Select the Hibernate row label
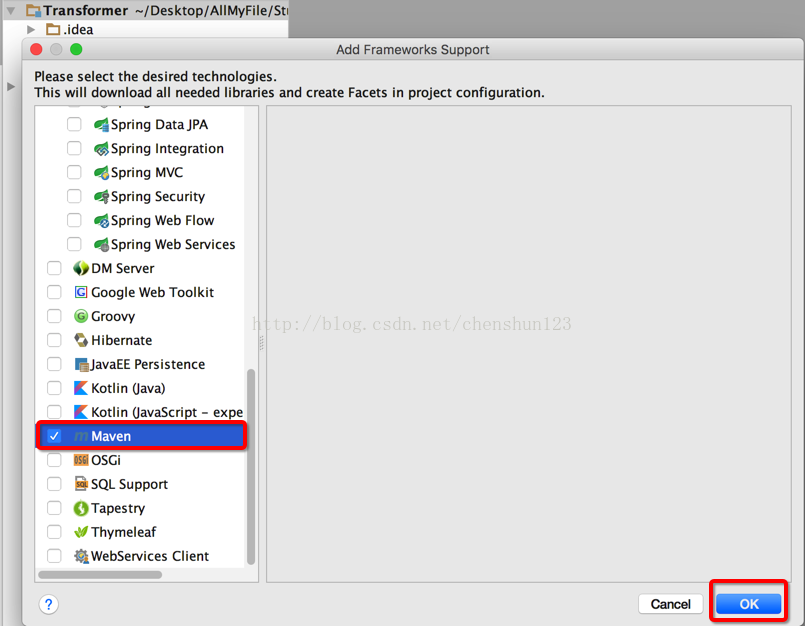Viewport: 805px width, 626px height. coord(122,340)
